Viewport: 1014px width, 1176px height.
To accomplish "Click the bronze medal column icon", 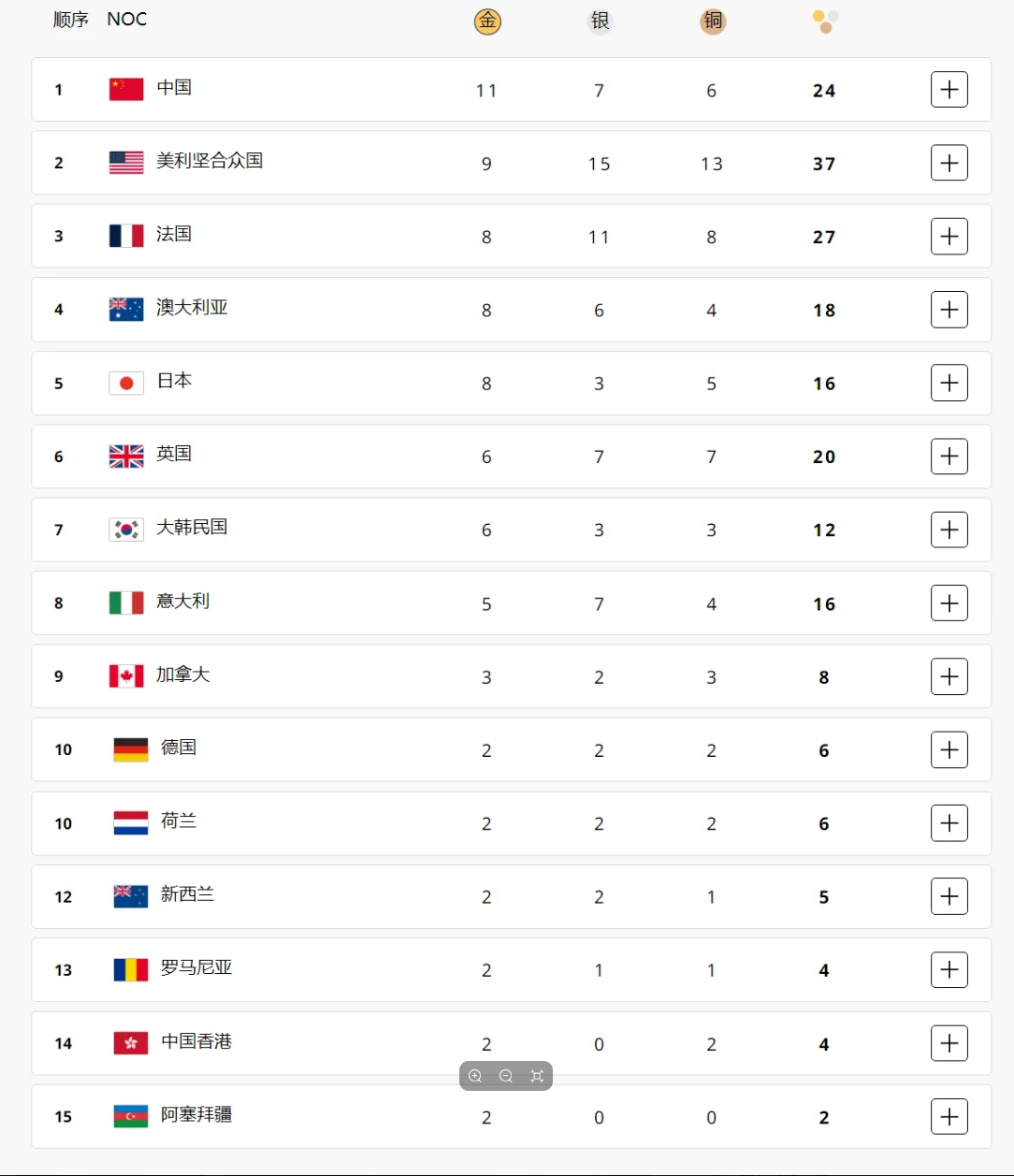I will 713,21.
